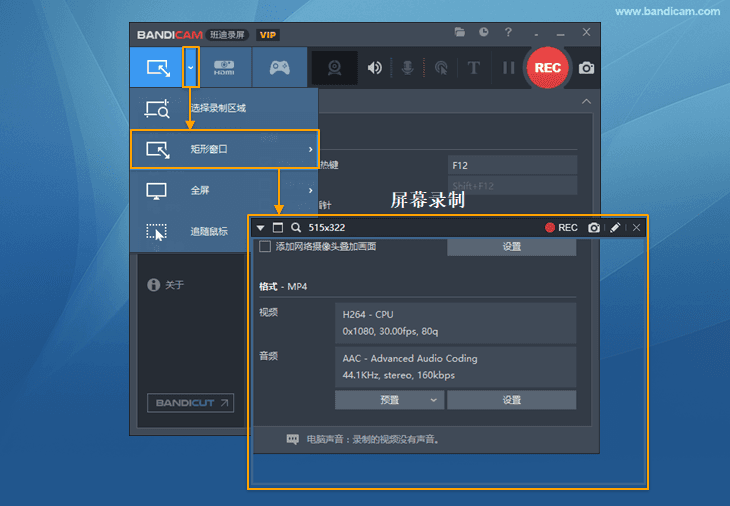730x506 pixels.
Task: Open the drawing pencil tool
Action: pos(615,227)
